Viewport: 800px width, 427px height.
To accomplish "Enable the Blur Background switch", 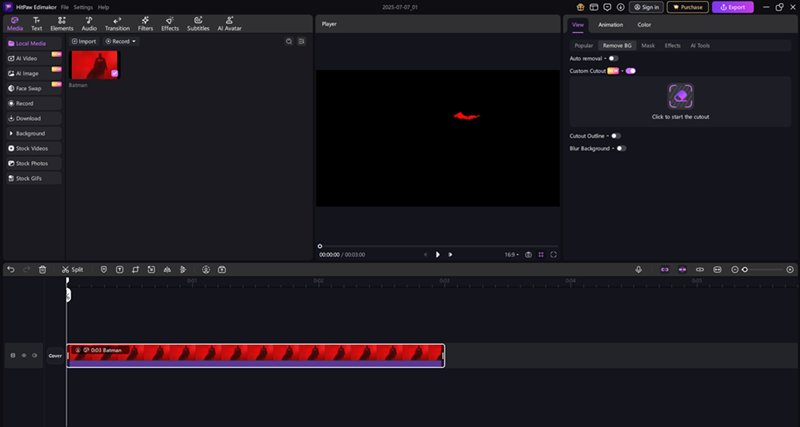I will pyautogui.click(x=621, y=148).
